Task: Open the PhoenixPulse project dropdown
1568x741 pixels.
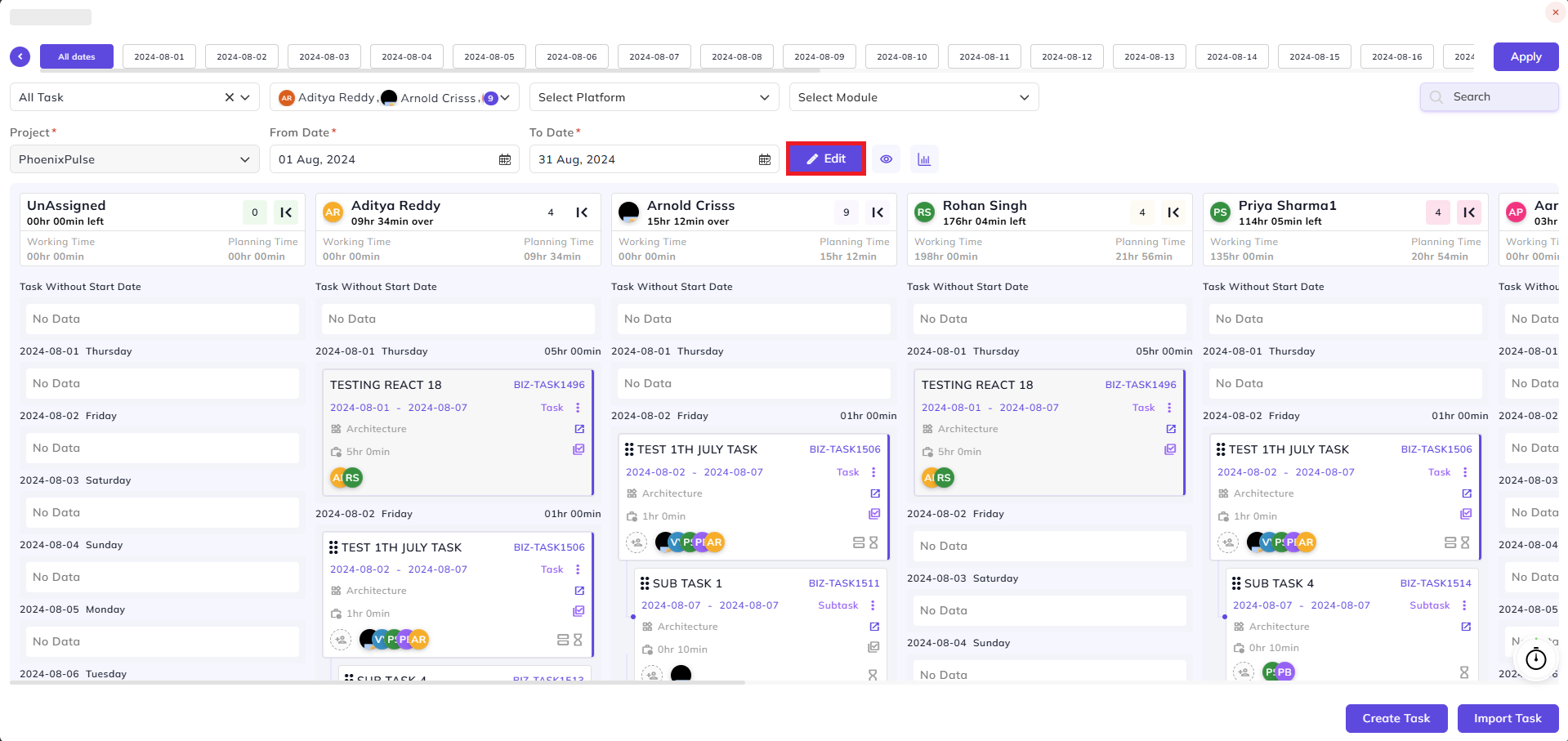Action: (x=135, y=159)
